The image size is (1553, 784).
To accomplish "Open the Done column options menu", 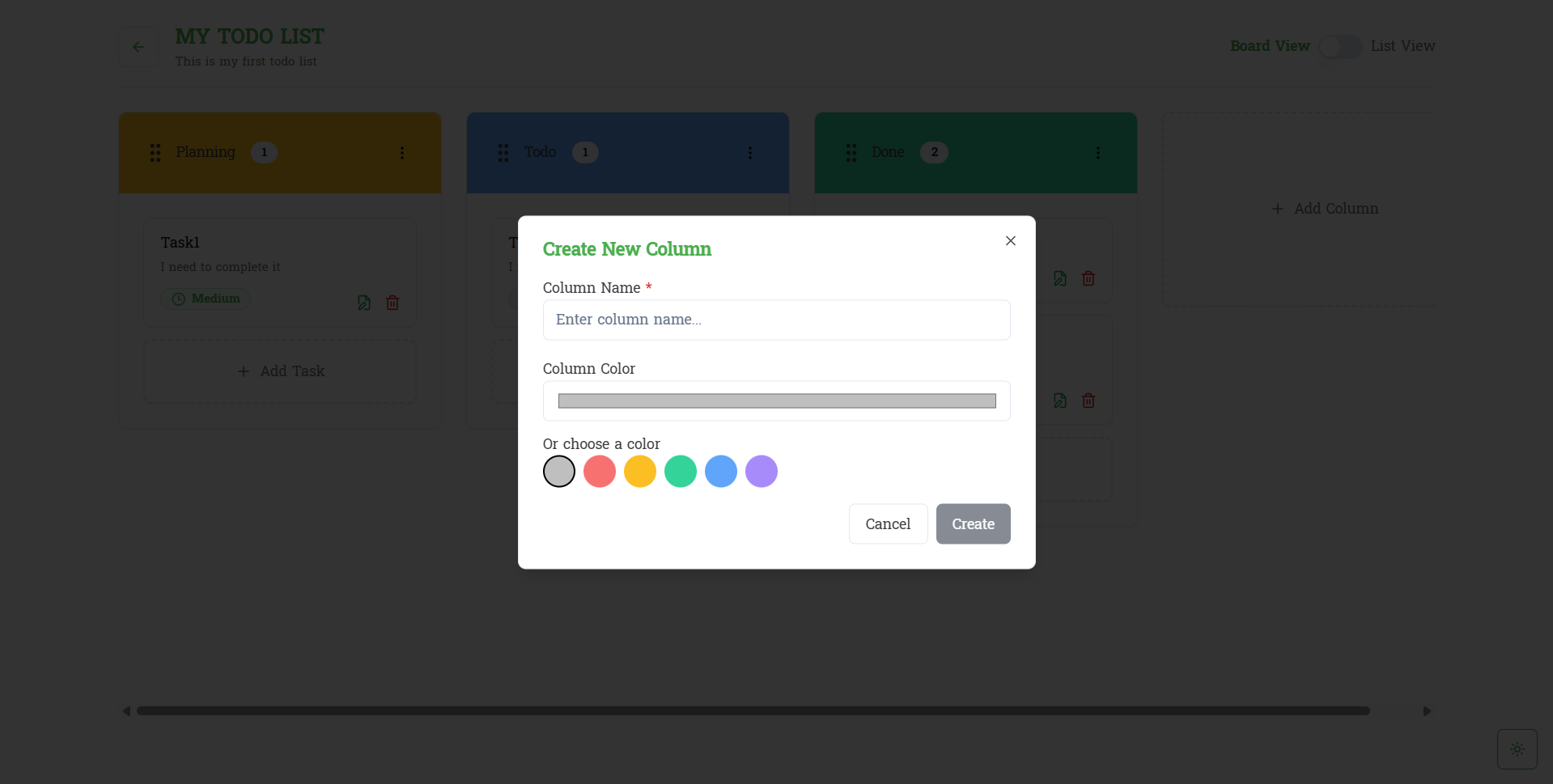I will point(1098,153).
